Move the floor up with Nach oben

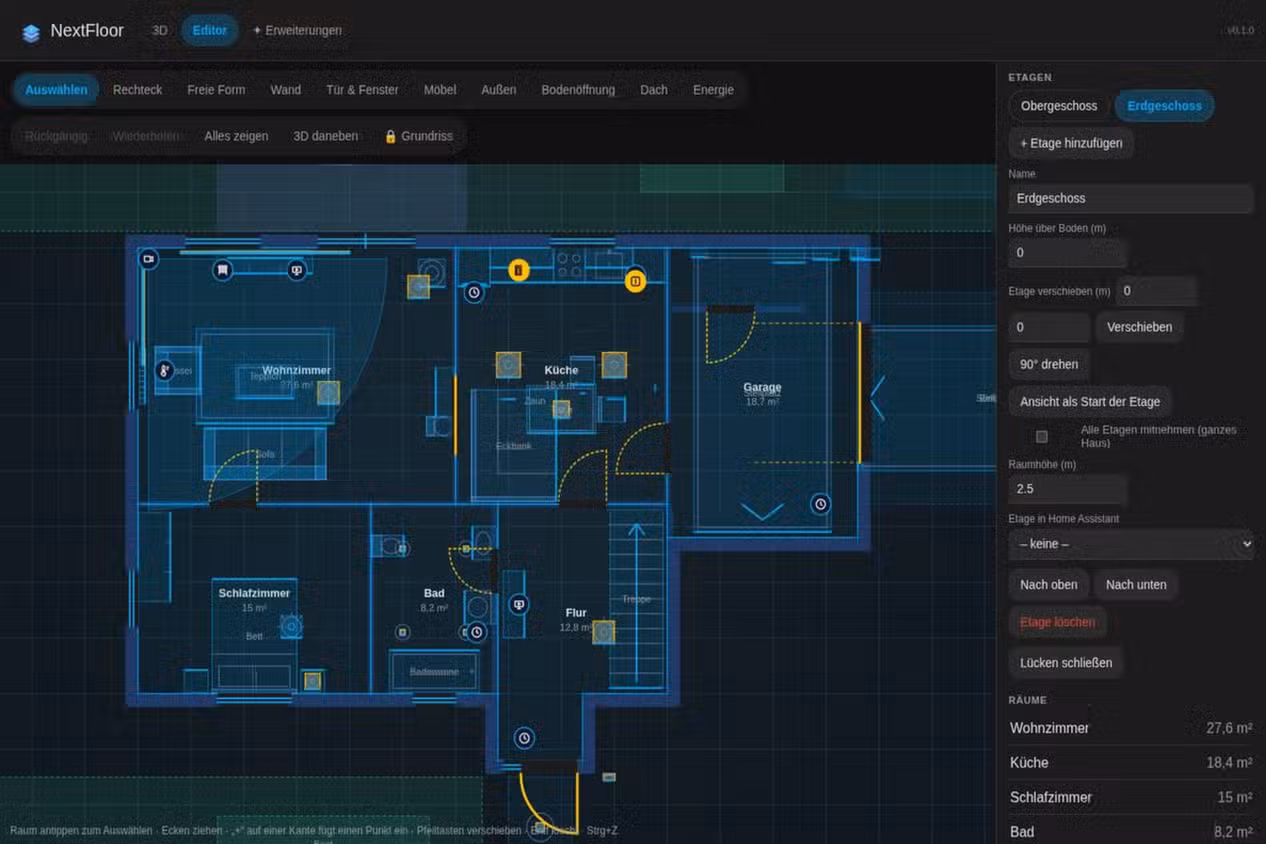pyautogui.click(x=1049, y=584)
